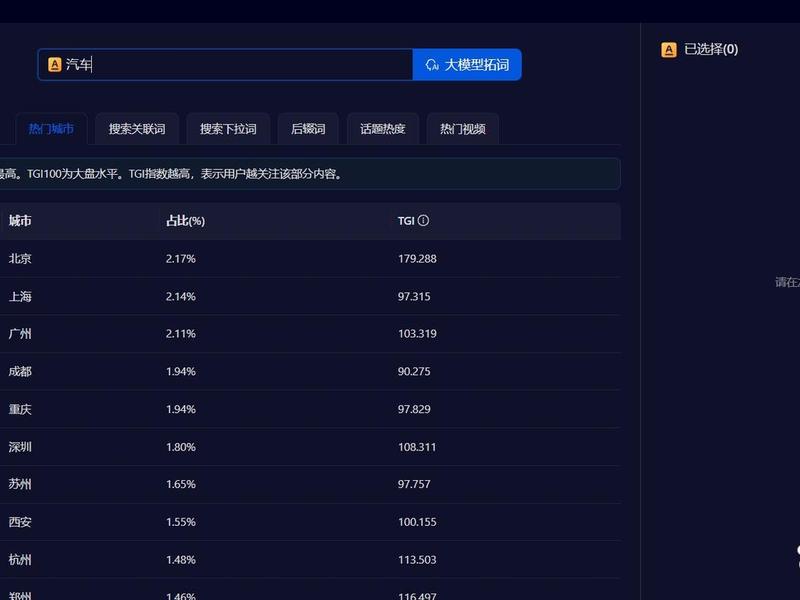
Task: Select the 北京 city row
Action: (310, 259)
